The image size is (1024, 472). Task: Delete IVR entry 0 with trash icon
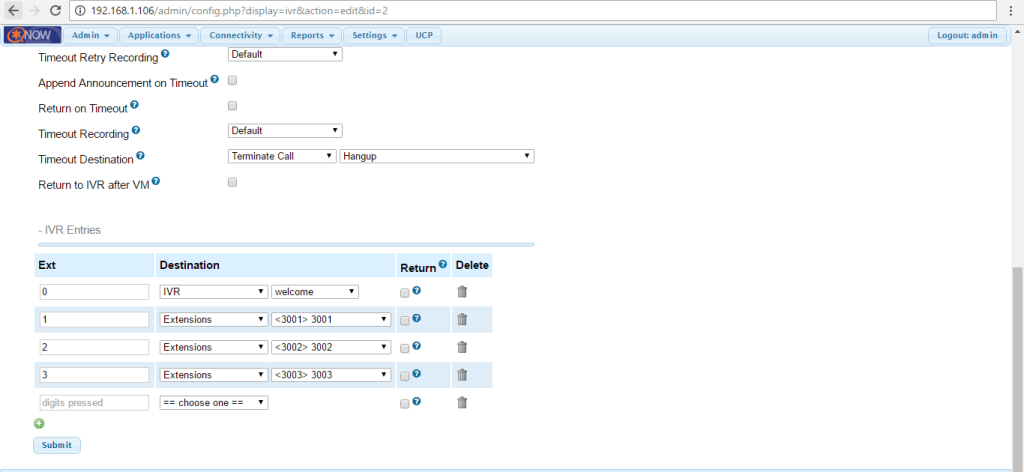(462, 292)
